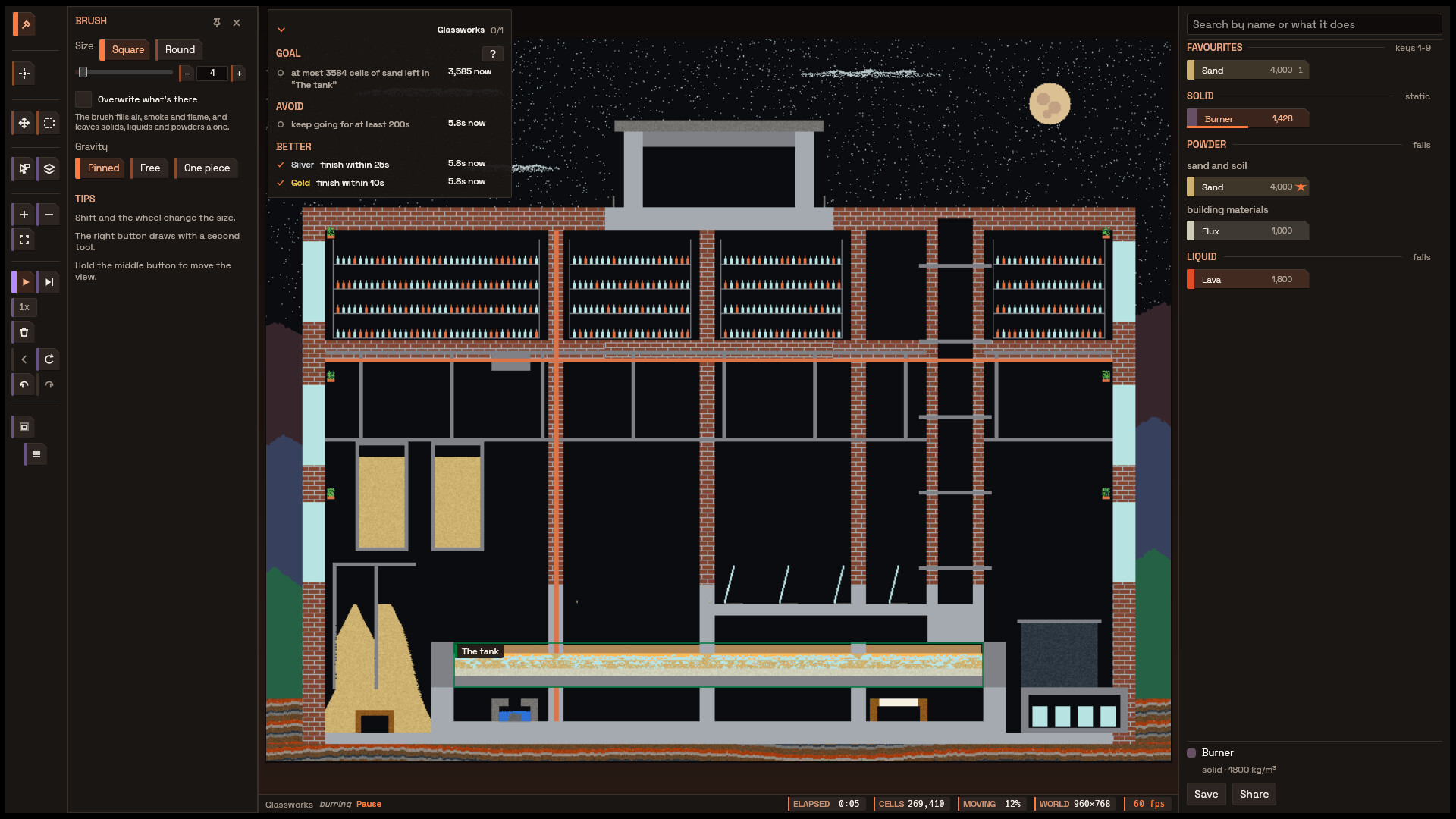Click the pointer-with-blocks tool icon

coord(24,168)
